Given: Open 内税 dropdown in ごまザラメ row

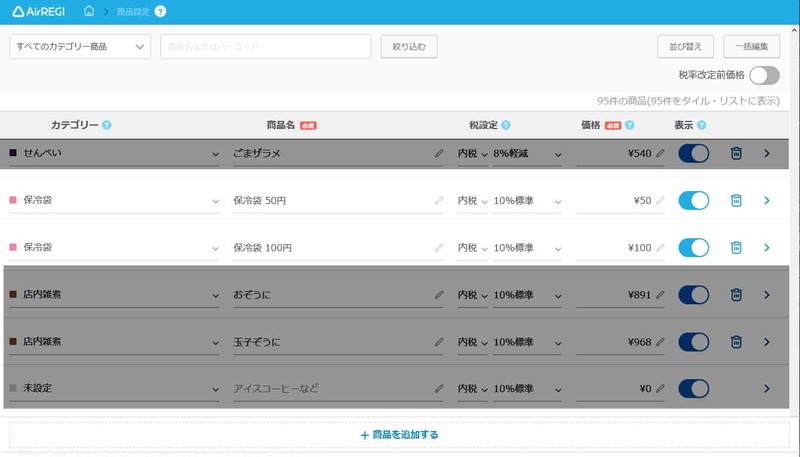Looking at the screenshot, I should [x=472, y=154].
